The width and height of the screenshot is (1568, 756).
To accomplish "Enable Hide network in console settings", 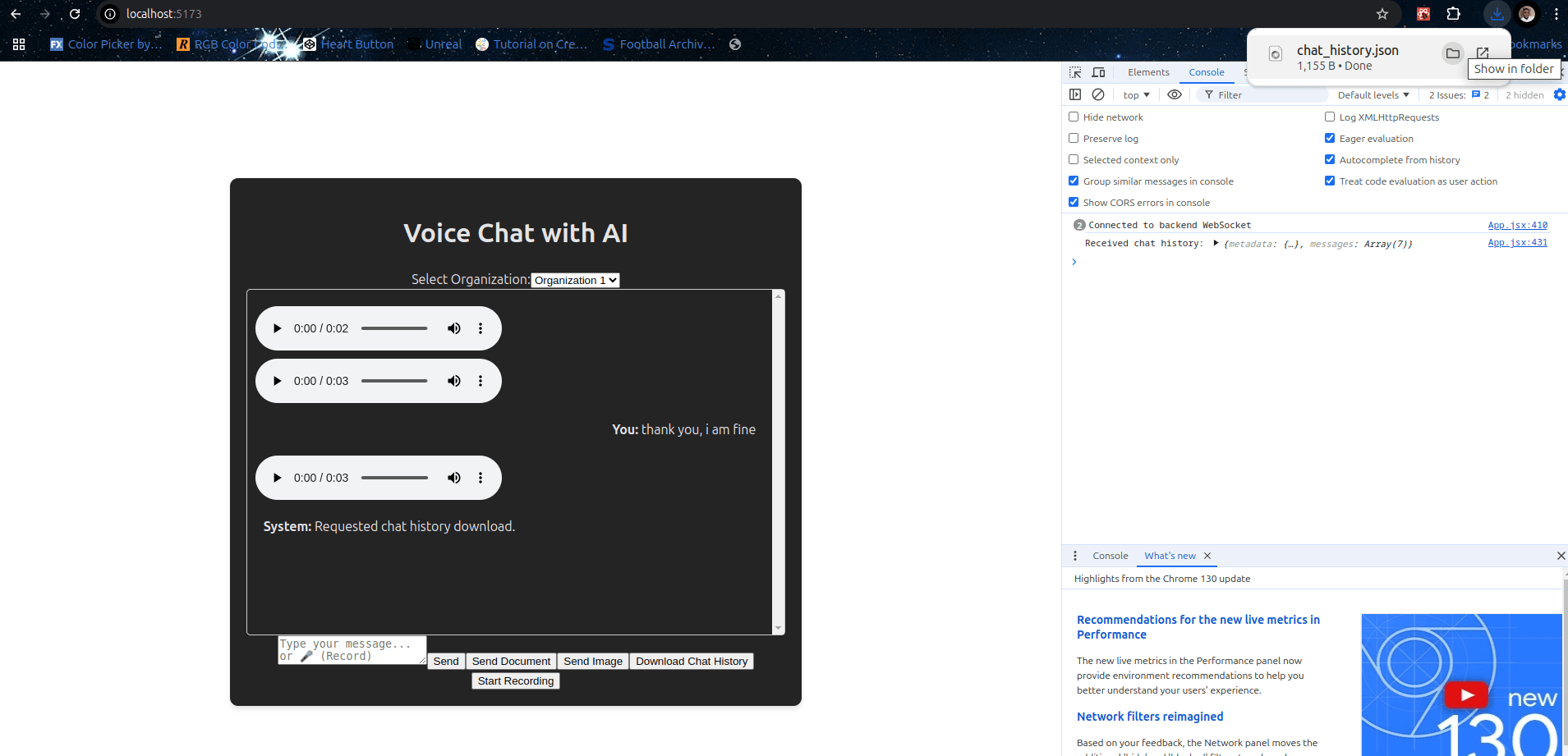I will click(x=1074, y=117).
